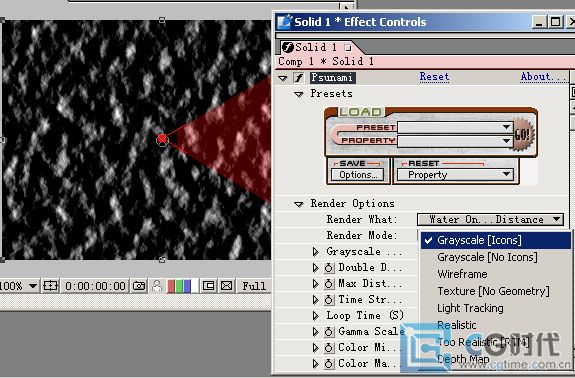Viewport: 575px width, 378px height.
Task: Take snapshot with camera icon
Action: [x=139, y=286]
